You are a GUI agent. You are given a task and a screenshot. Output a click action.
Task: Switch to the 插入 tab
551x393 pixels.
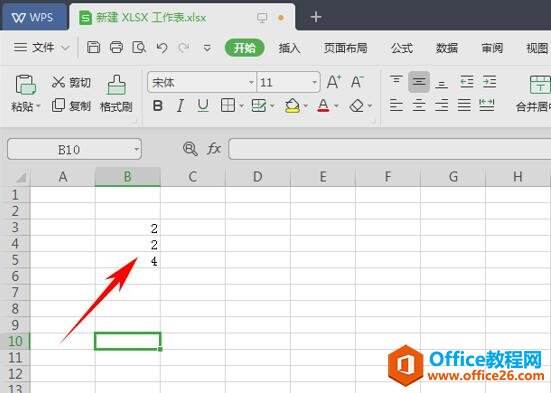click(290, 48)
